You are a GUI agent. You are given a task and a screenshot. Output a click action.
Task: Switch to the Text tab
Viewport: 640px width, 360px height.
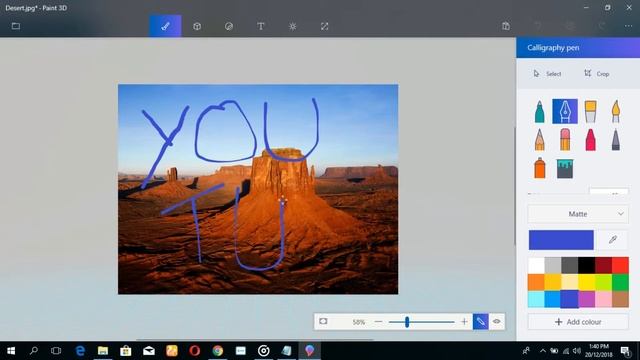pos(261,26)
